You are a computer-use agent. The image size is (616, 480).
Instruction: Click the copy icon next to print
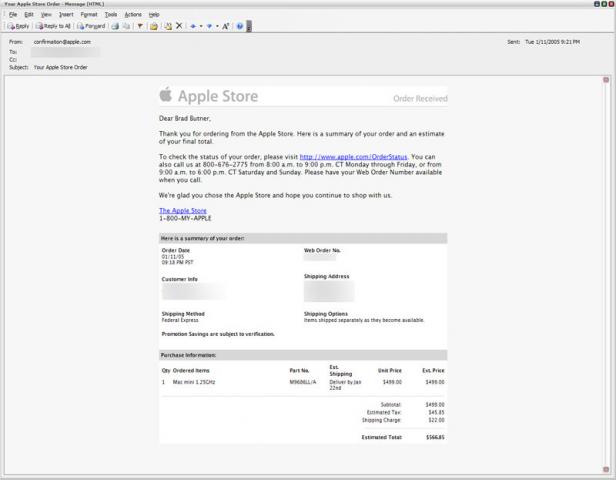point(126,26)
